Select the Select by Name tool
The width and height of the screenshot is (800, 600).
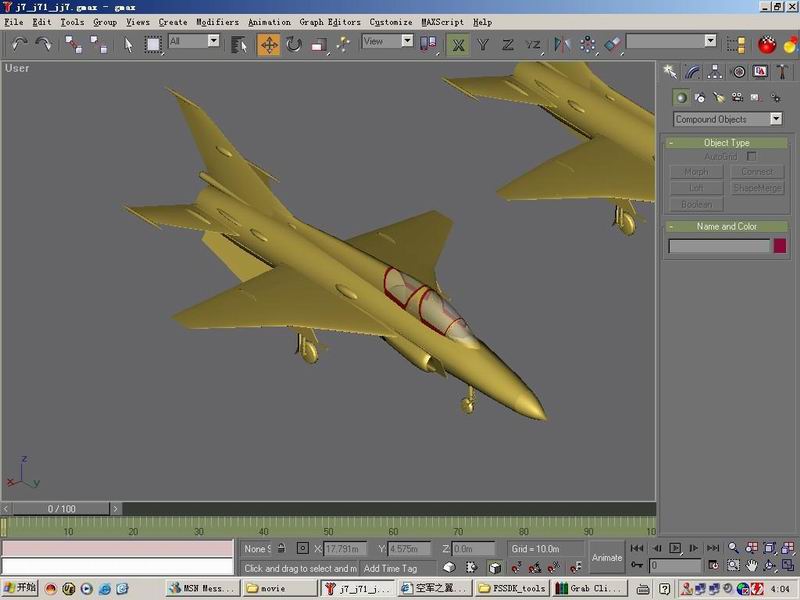coord(239,44)
